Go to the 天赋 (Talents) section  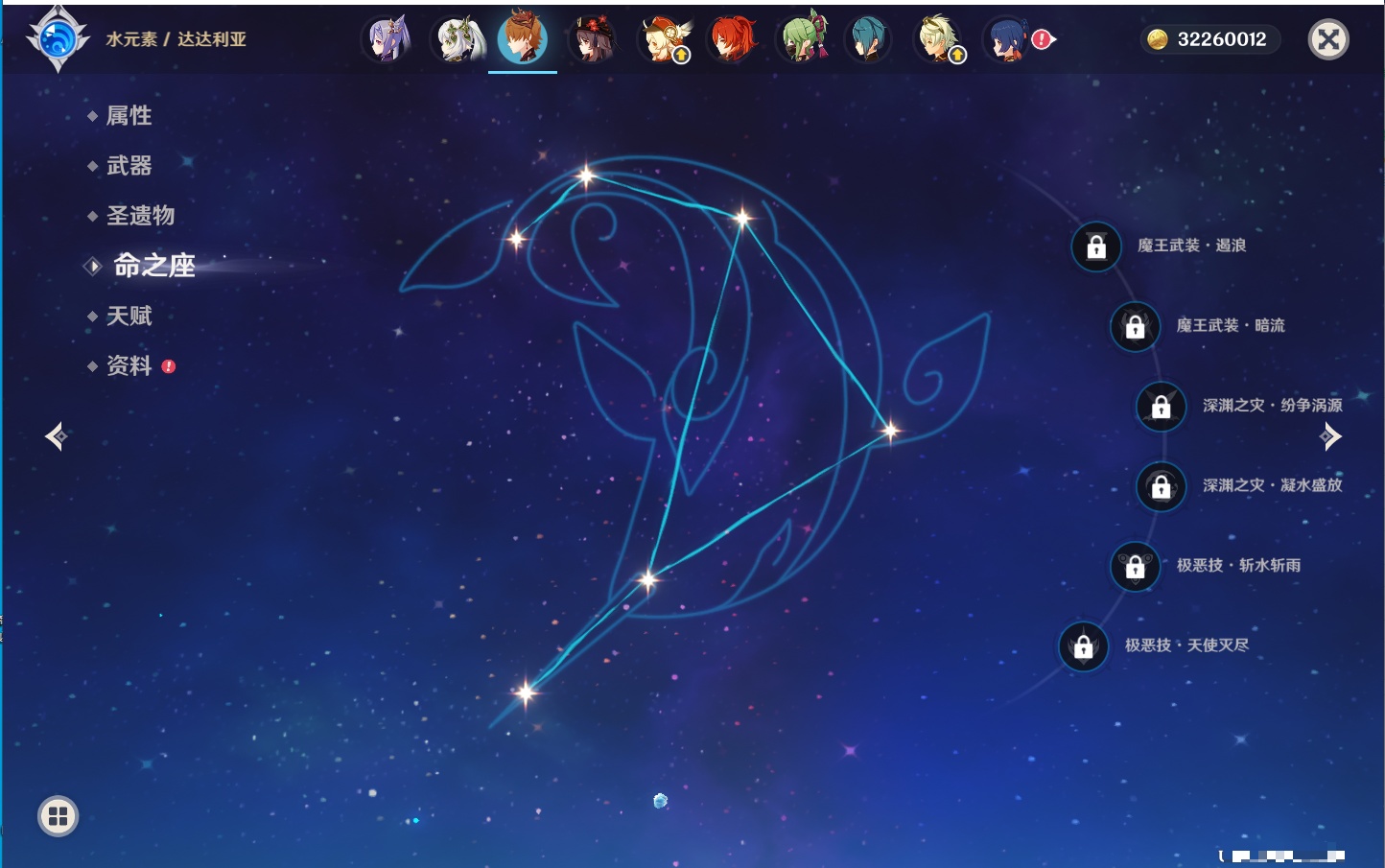(129, 316)
